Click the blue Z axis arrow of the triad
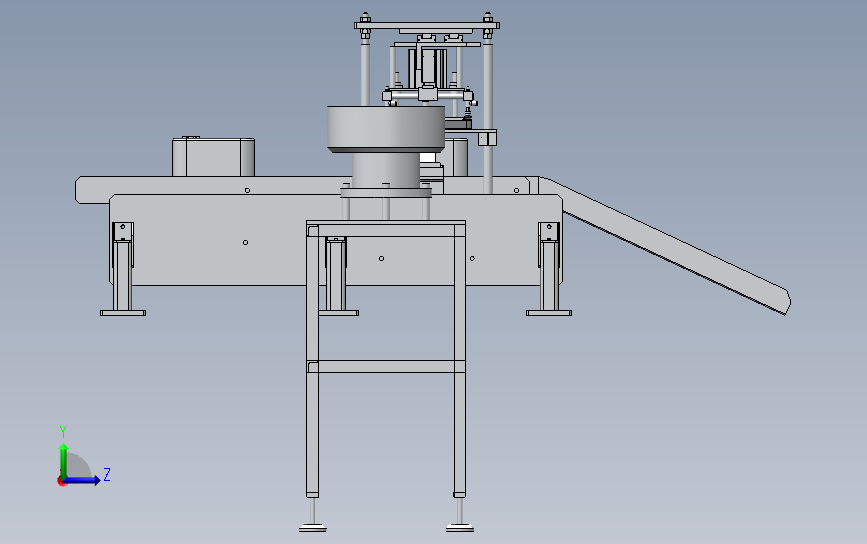 pos(83,480)
